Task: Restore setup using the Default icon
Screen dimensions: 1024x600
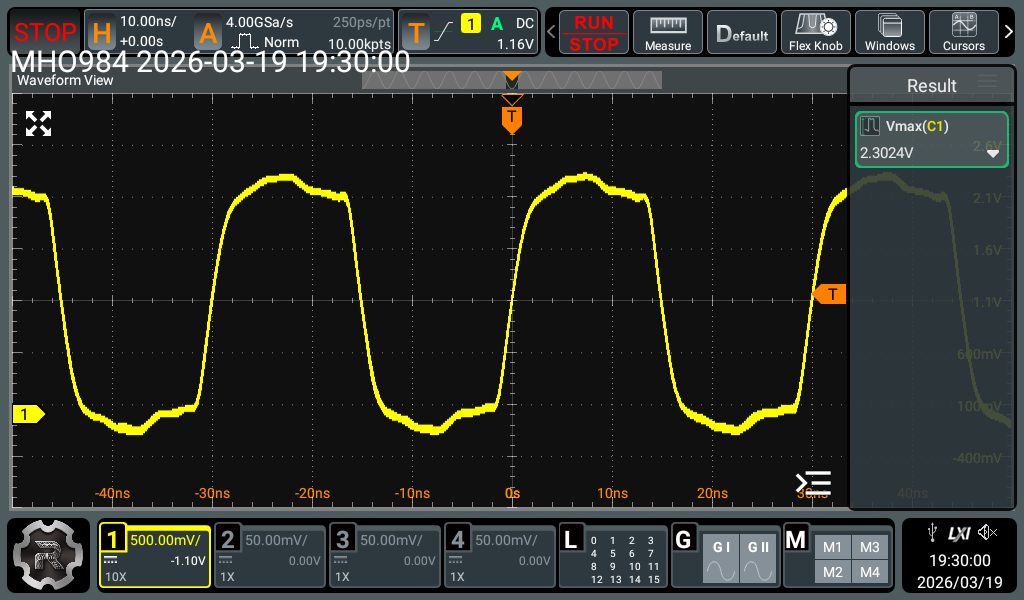Action: coord(741,31)
